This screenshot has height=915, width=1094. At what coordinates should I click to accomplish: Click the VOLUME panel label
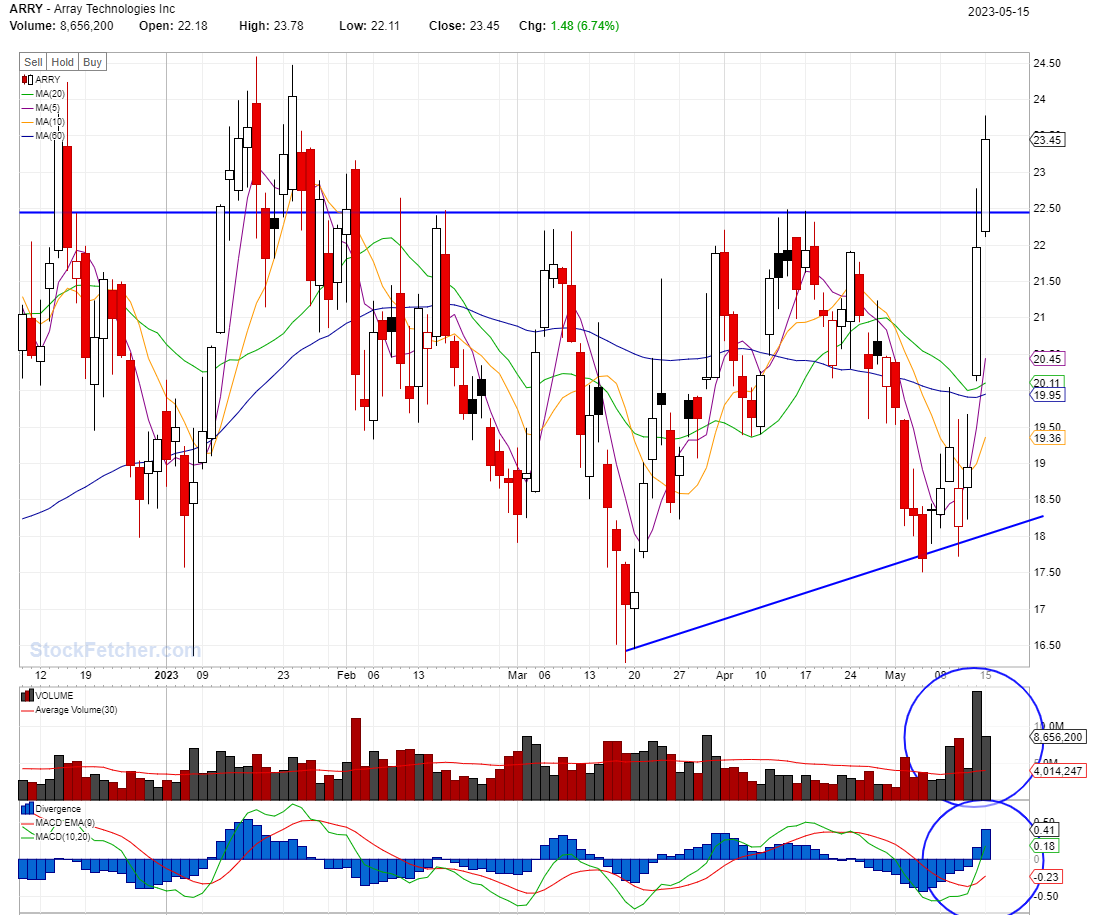(54, 695)
